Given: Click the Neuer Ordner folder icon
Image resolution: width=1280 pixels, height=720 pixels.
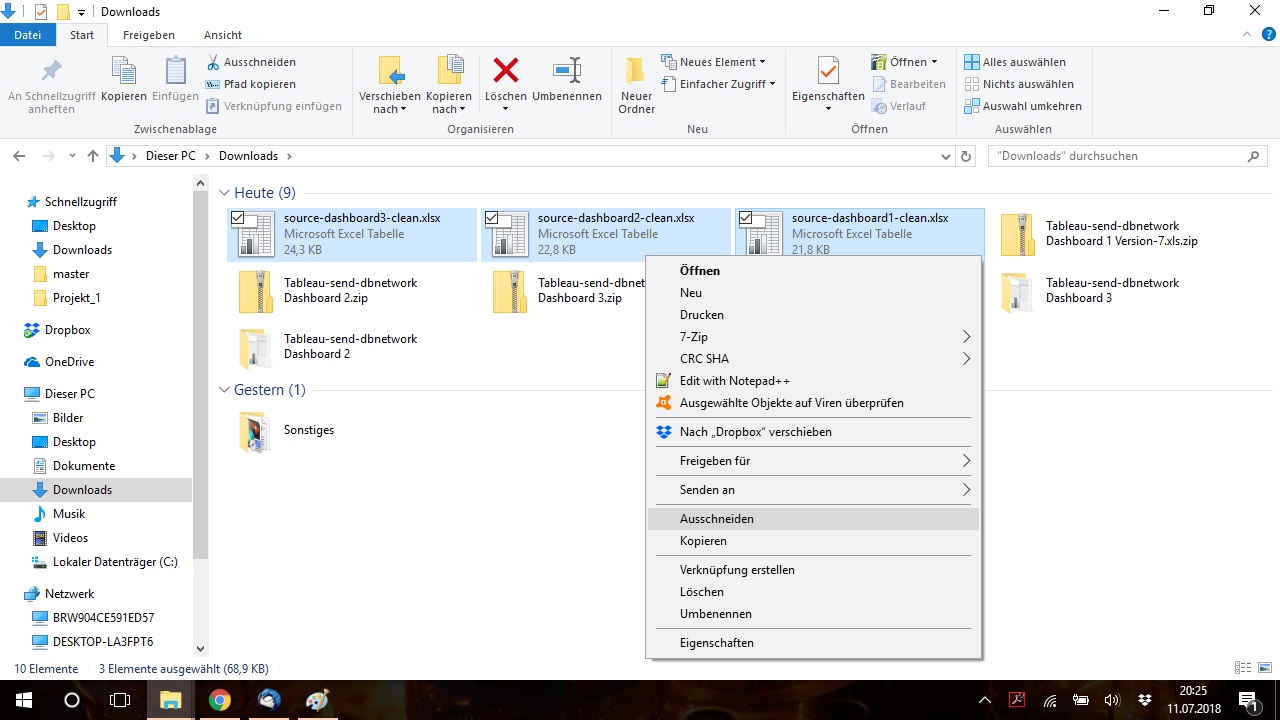Looking at the screenshot, I should [636, 72].
